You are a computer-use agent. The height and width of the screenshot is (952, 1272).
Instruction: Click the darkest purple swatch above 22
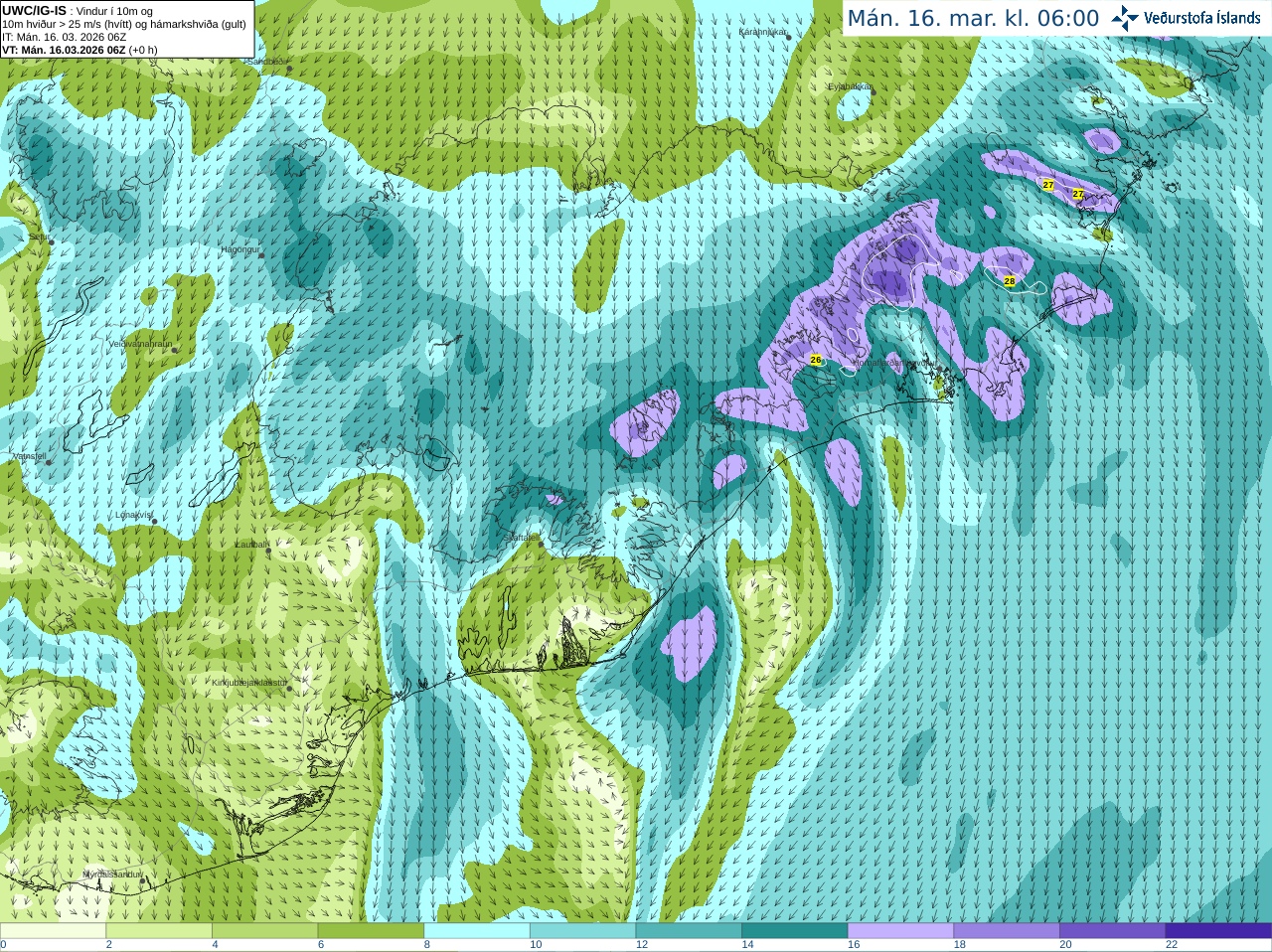pos(1218,931)
